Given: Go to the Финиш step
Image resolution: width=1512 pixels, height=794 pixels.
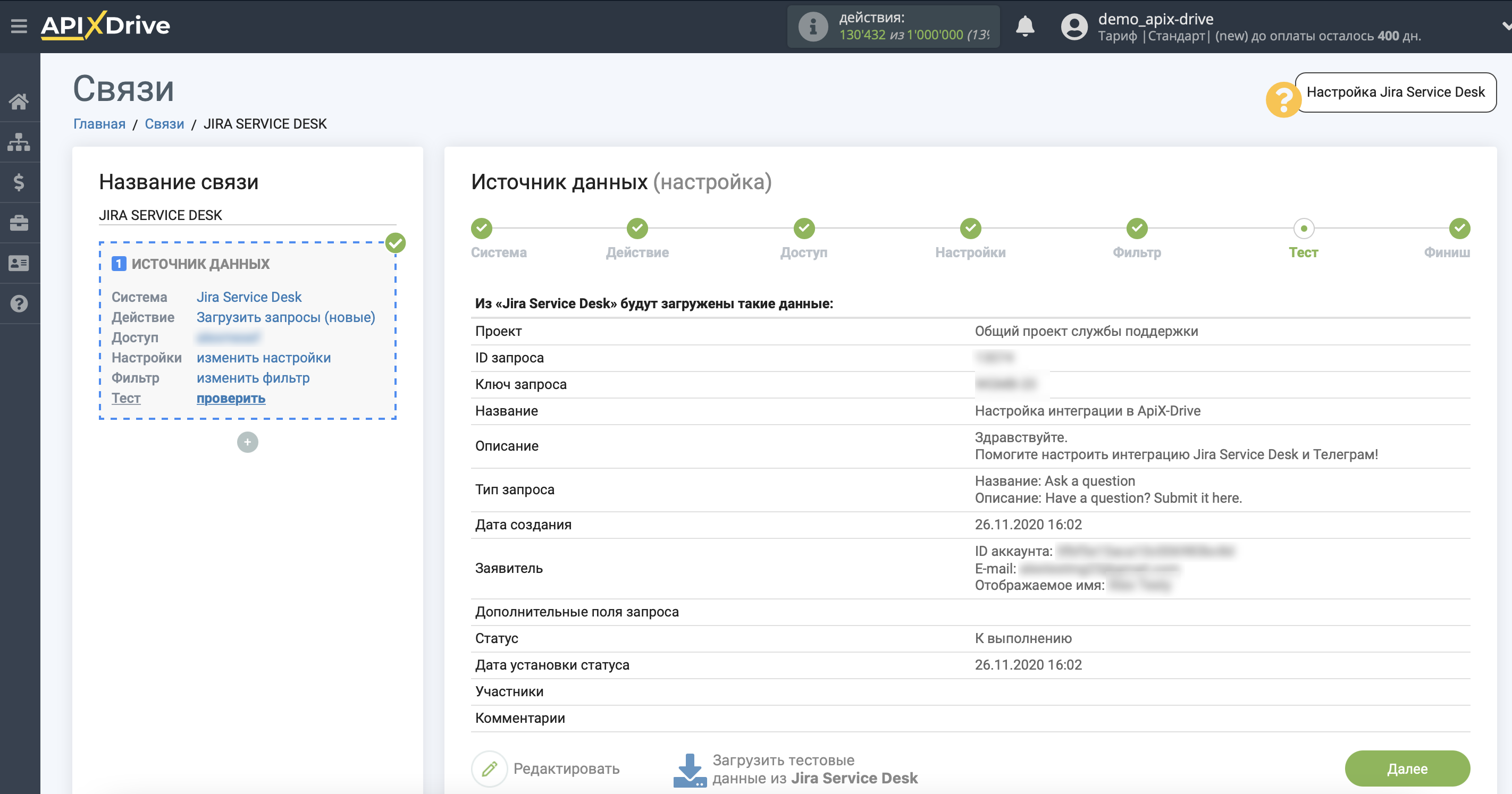Looking at the screenshot, I should coord(1459,229).
